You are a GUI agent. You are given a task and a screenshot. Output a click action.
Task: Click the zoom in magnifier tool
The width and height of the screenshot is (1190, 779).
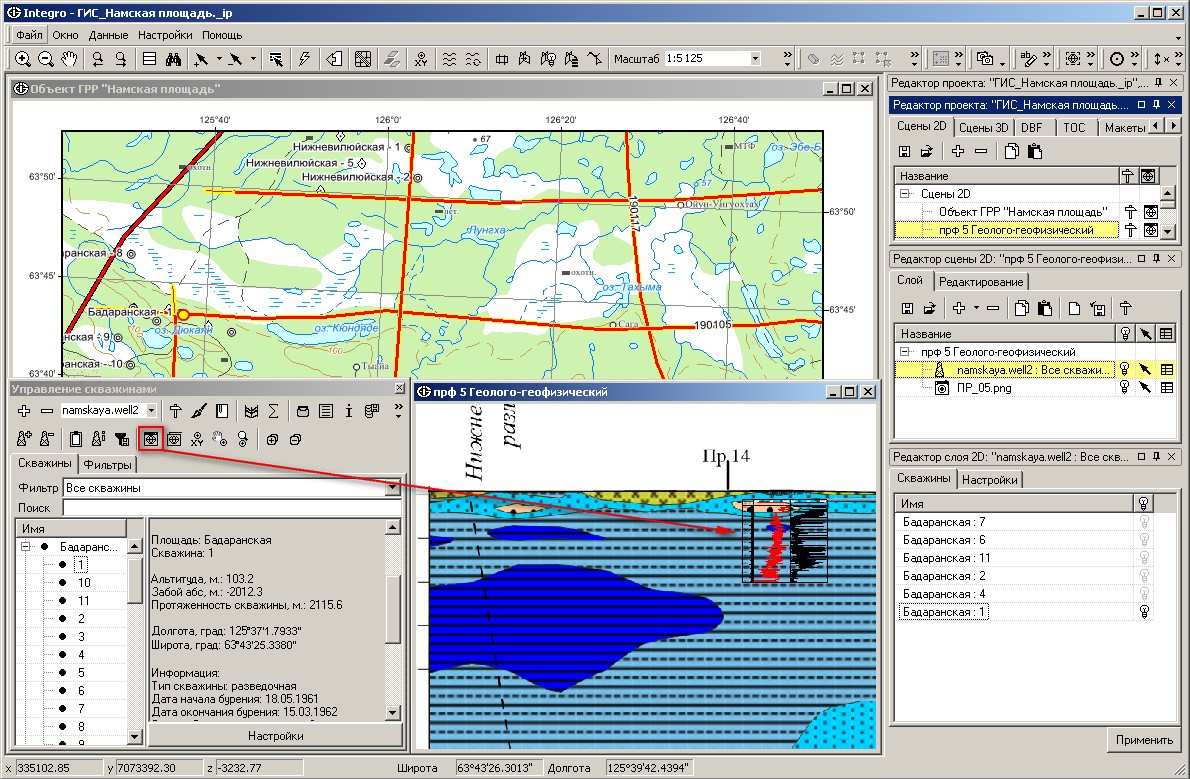[22, 59]
